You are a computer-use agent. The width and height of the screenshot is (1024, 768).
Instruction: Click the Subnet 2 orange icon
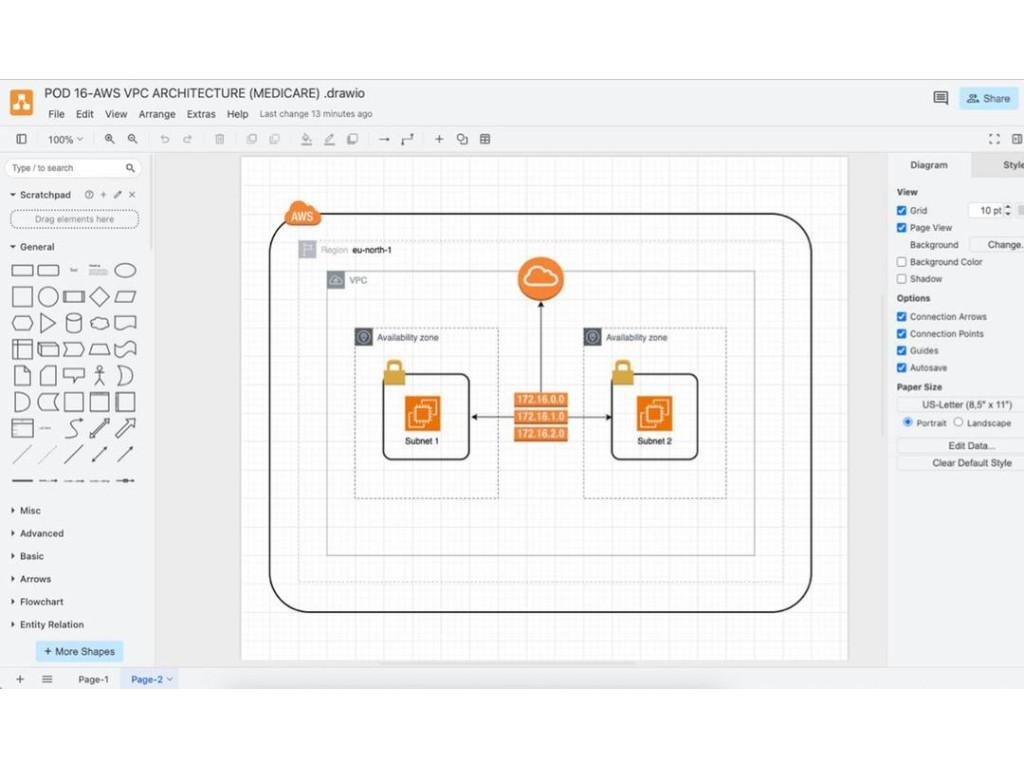(x=654, y=413)
